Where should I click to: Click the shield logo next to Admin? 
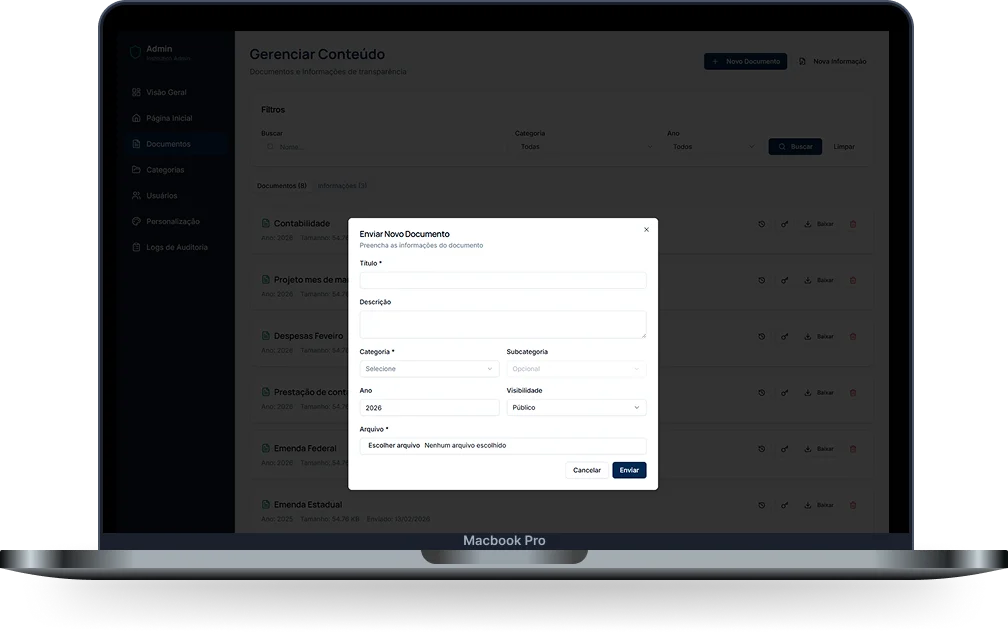pyautogui.click(x=135, y=52)
